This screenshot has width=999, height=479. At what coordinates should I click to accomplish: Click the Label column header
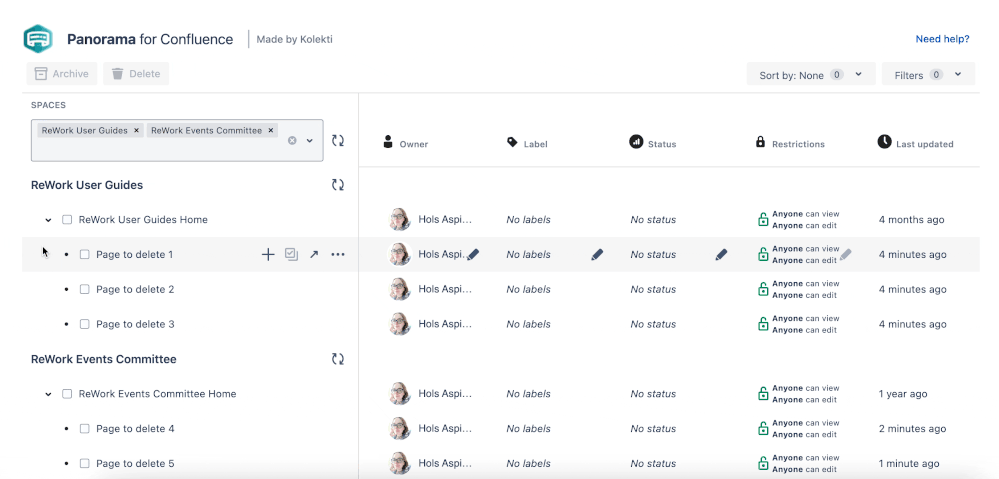point(527,143)
